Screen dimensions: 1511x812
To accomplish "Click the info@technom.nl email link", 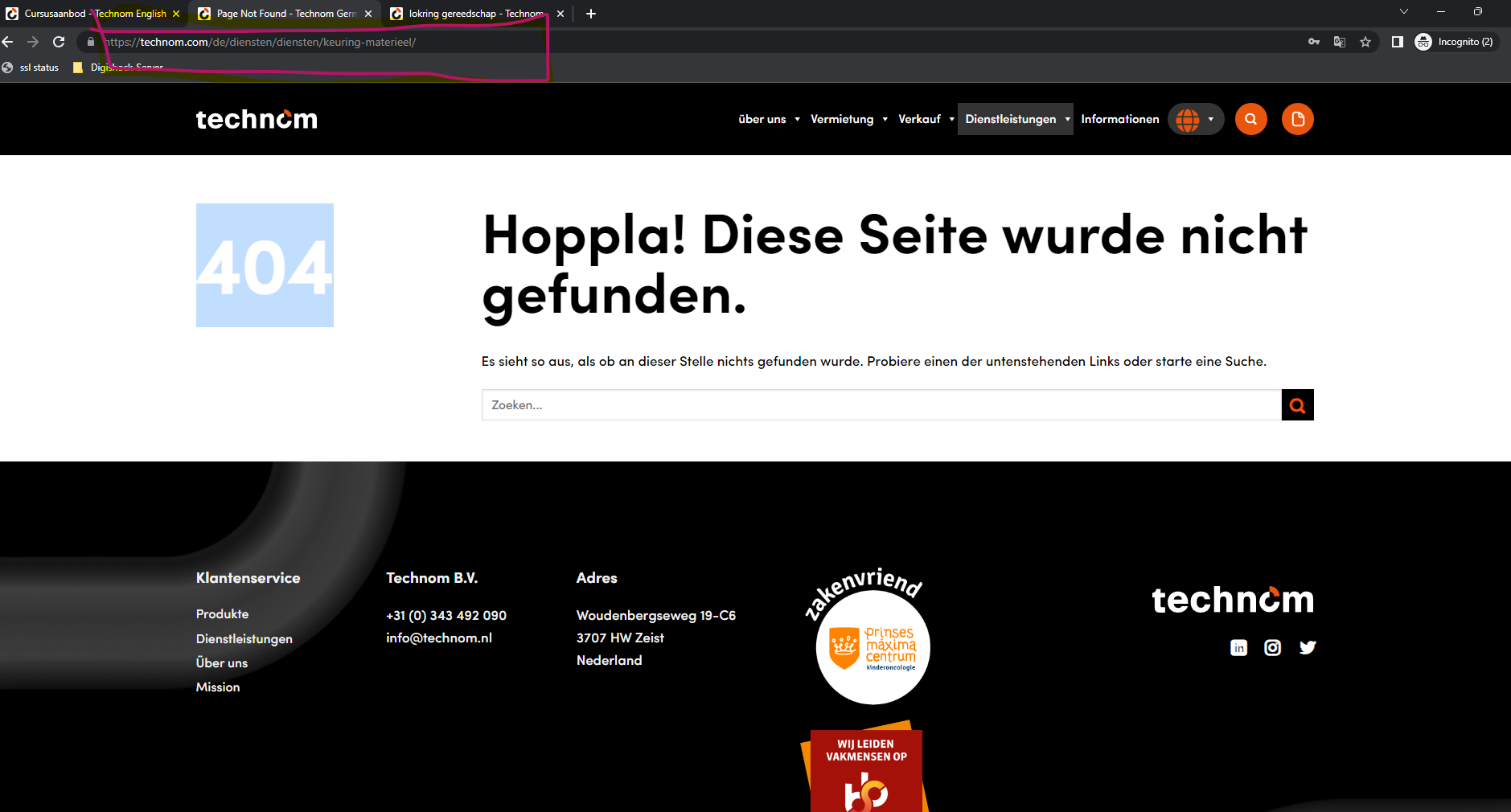I will (439, 638).
